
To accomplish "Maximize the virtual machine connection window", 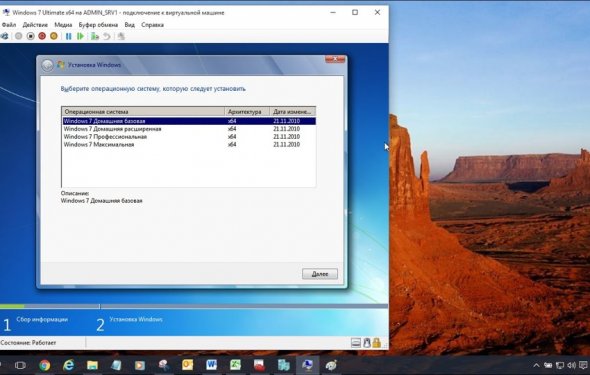I will [x=355, y=12].
